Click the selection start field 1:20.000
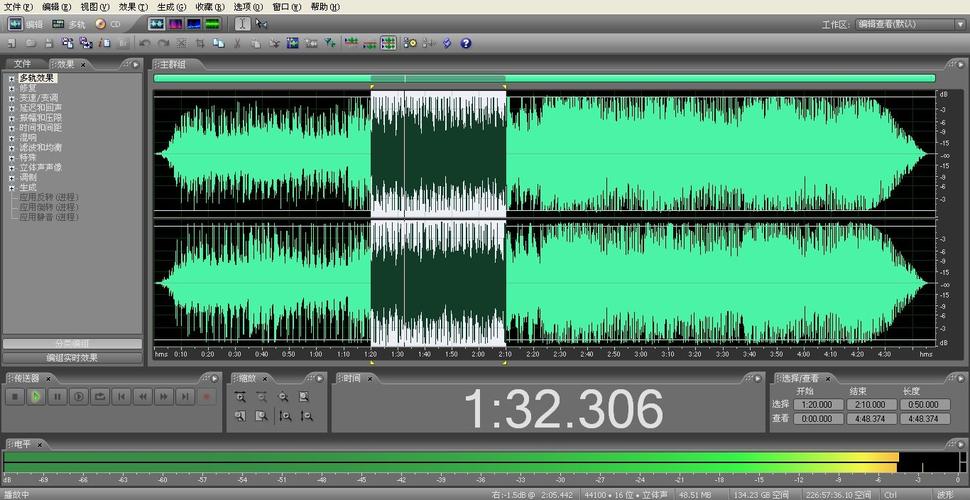This screenshot has height=500, width=970. (x=818, y=405)
